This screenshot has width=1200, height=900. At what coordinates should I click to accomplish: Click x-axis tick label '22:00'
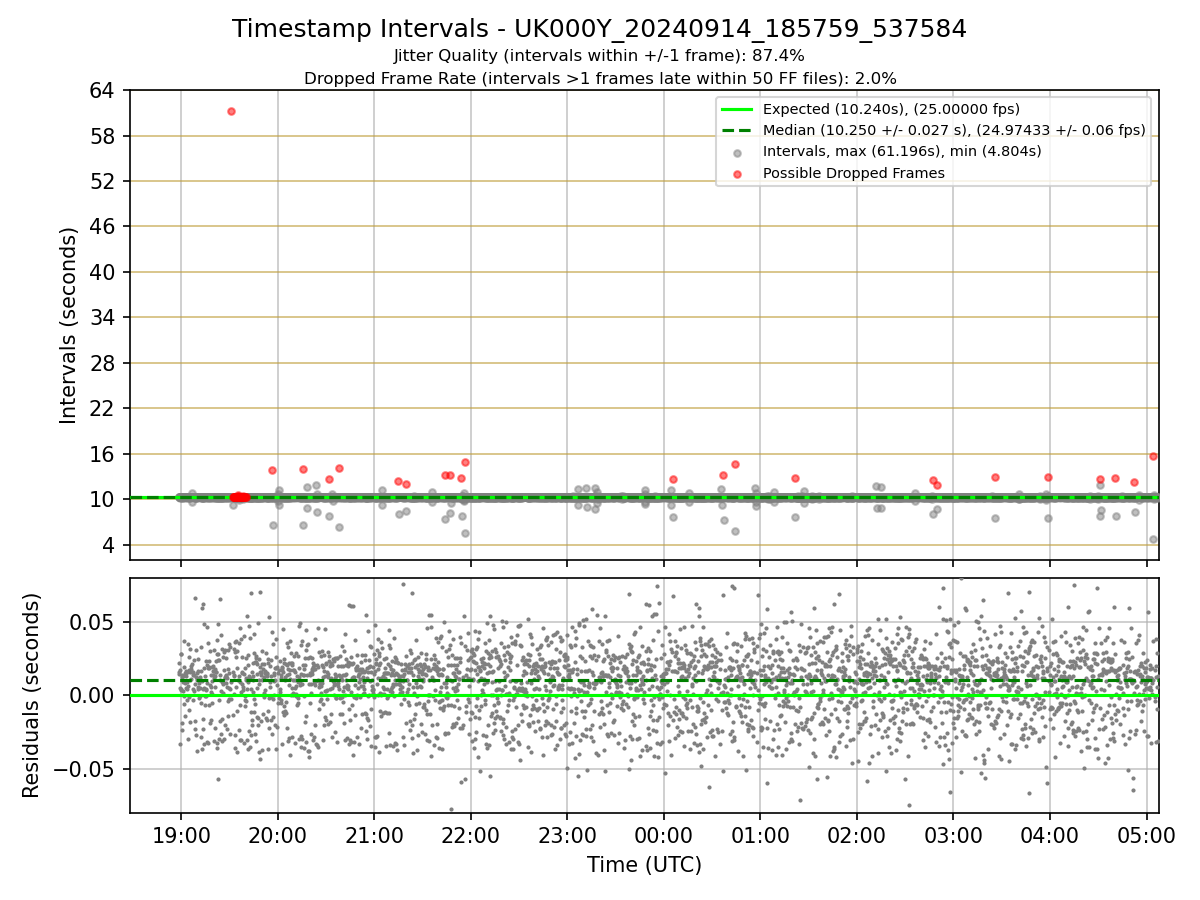470,835
